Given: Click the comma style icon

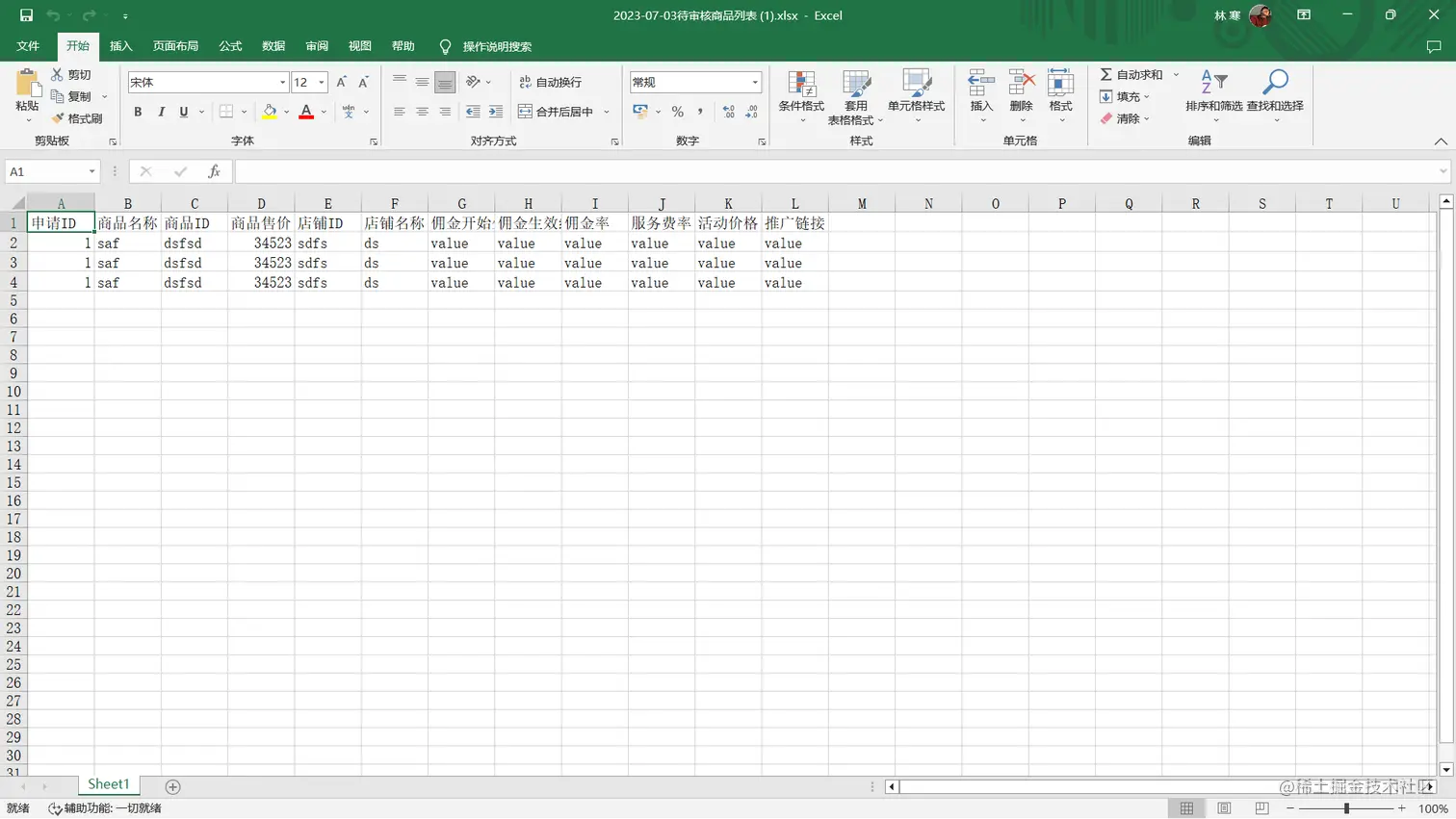Looking at the screenshot, I should 700,112.
